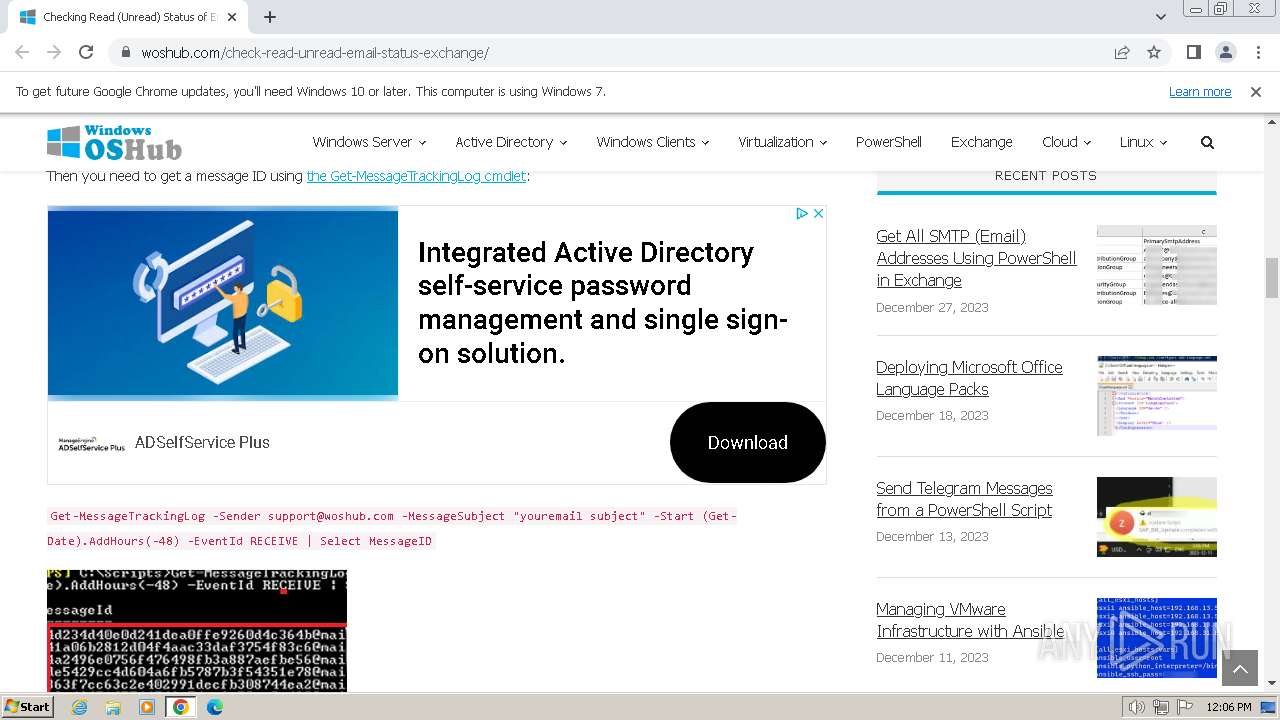
Task: Open Chrome's three-dot menu
Action: [1257, 53]
